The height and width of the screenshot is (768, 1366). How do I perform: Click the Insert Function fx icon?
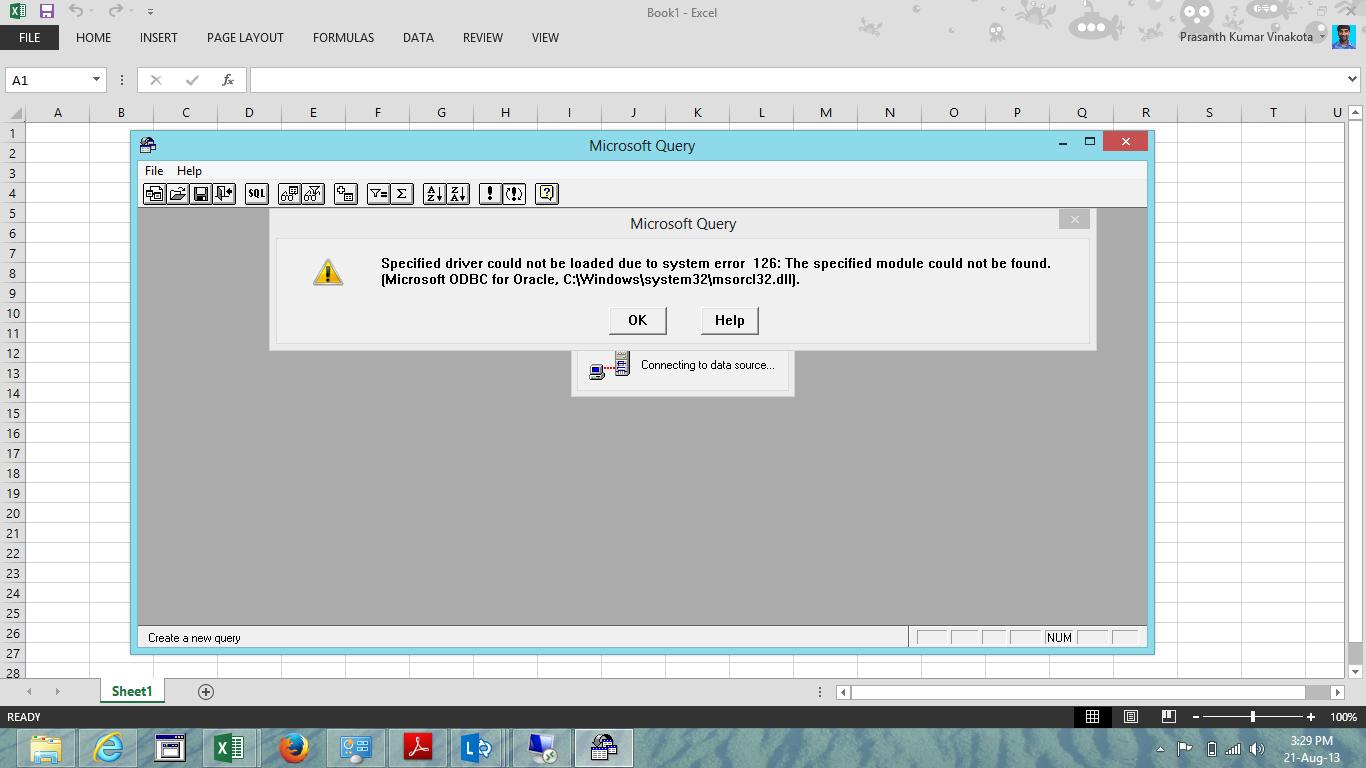pos(228,80)
